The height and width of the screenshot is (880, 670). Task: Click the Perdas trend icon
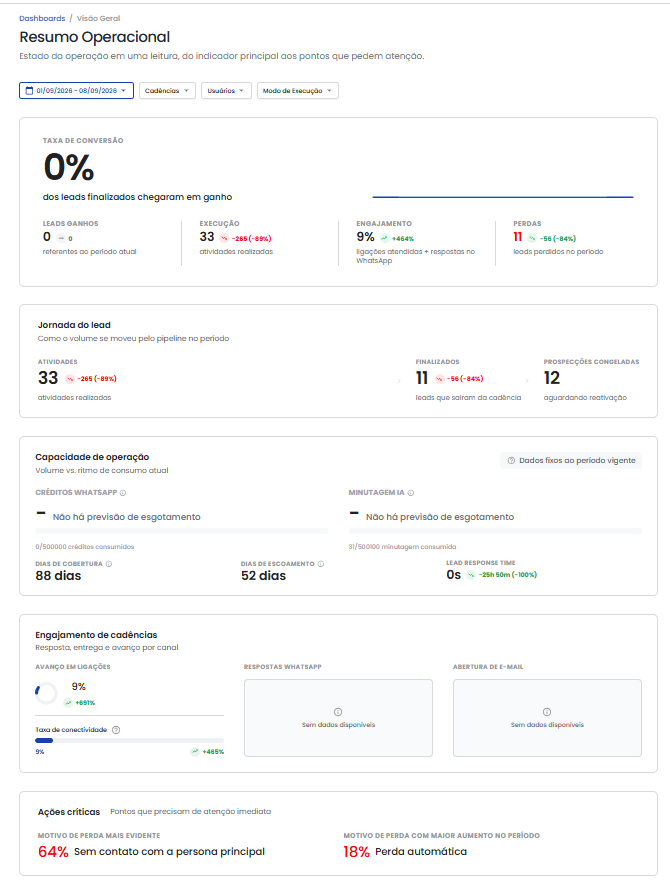(532, 238)
